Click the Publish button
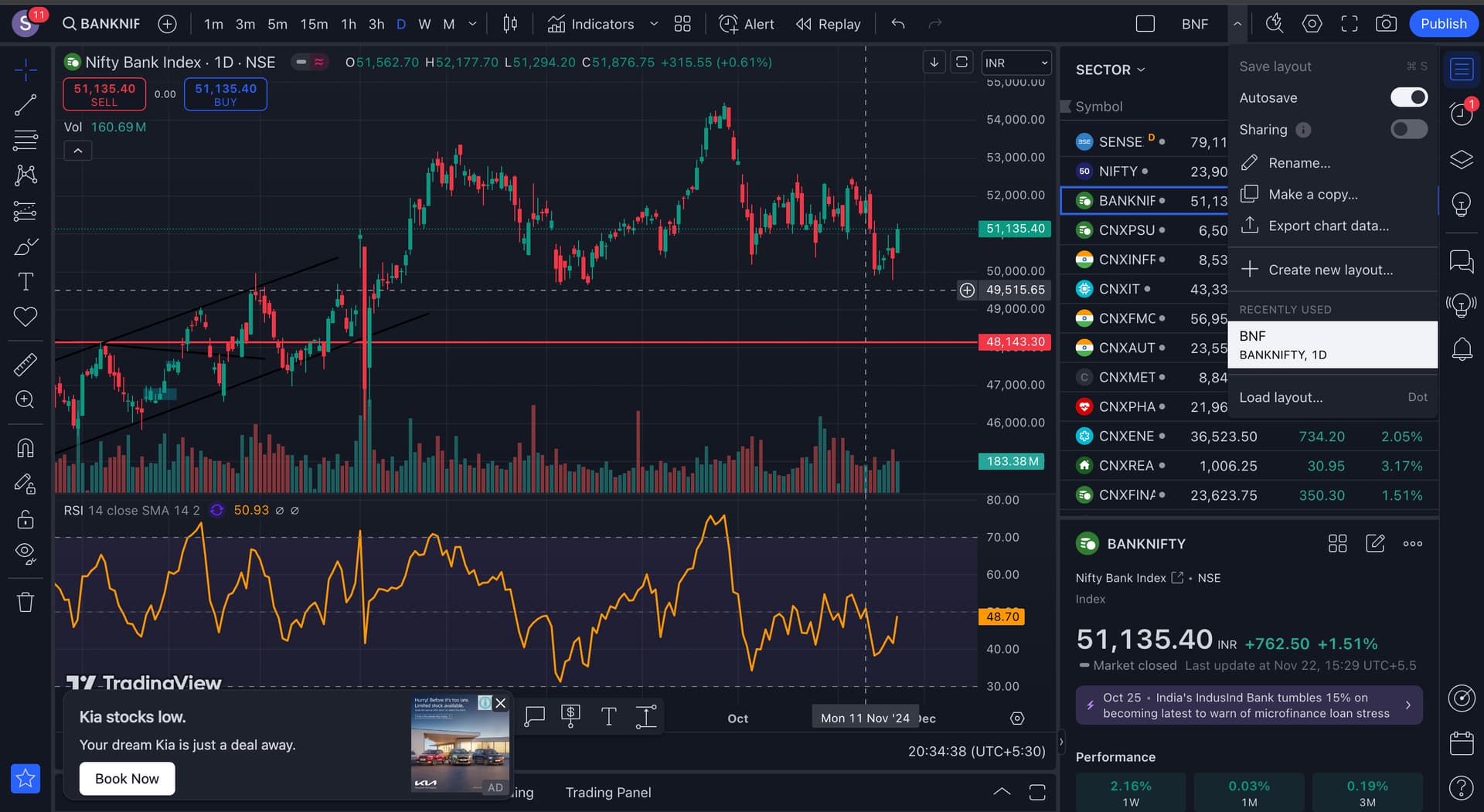Screen dimensions: 1484x812 click(1443, 24)
